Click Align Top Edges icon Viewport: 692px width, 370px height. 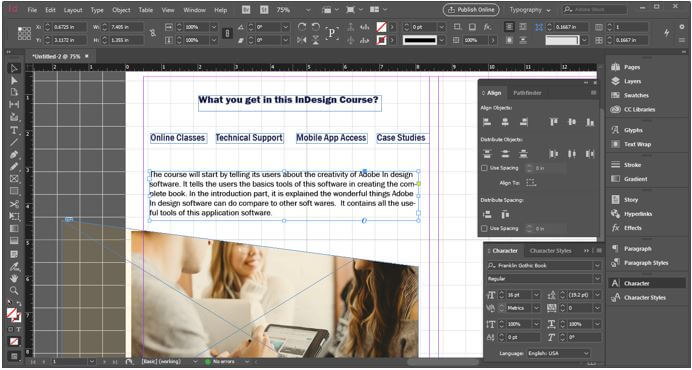click(x=554, y=122)
